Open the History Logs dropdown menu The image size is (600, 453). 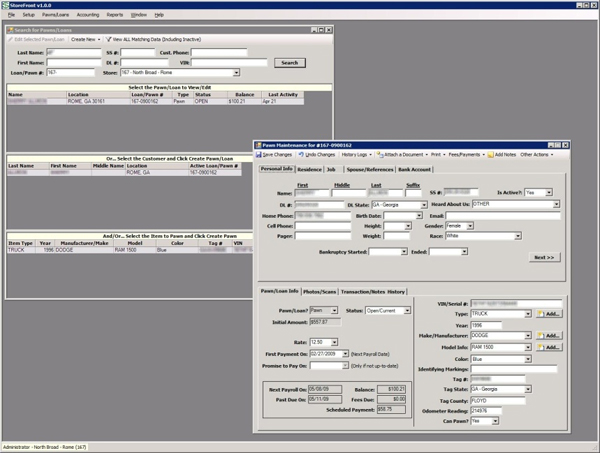[x=357, y=155]
